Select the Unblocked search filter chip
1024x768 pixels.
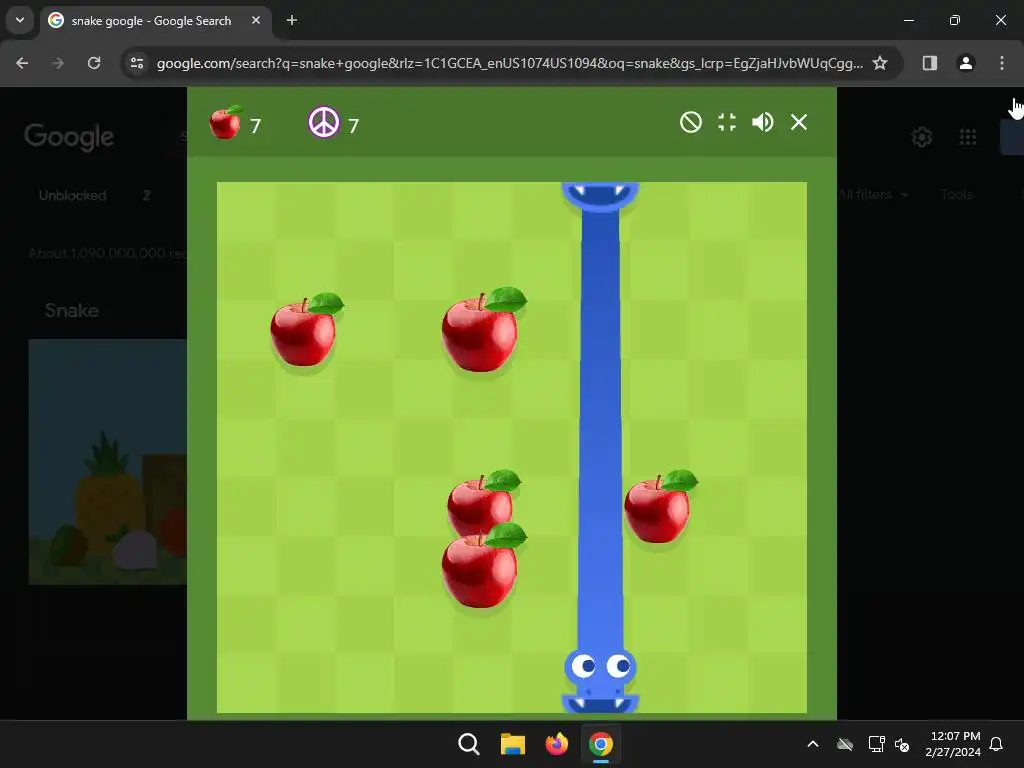pos(72,195)
